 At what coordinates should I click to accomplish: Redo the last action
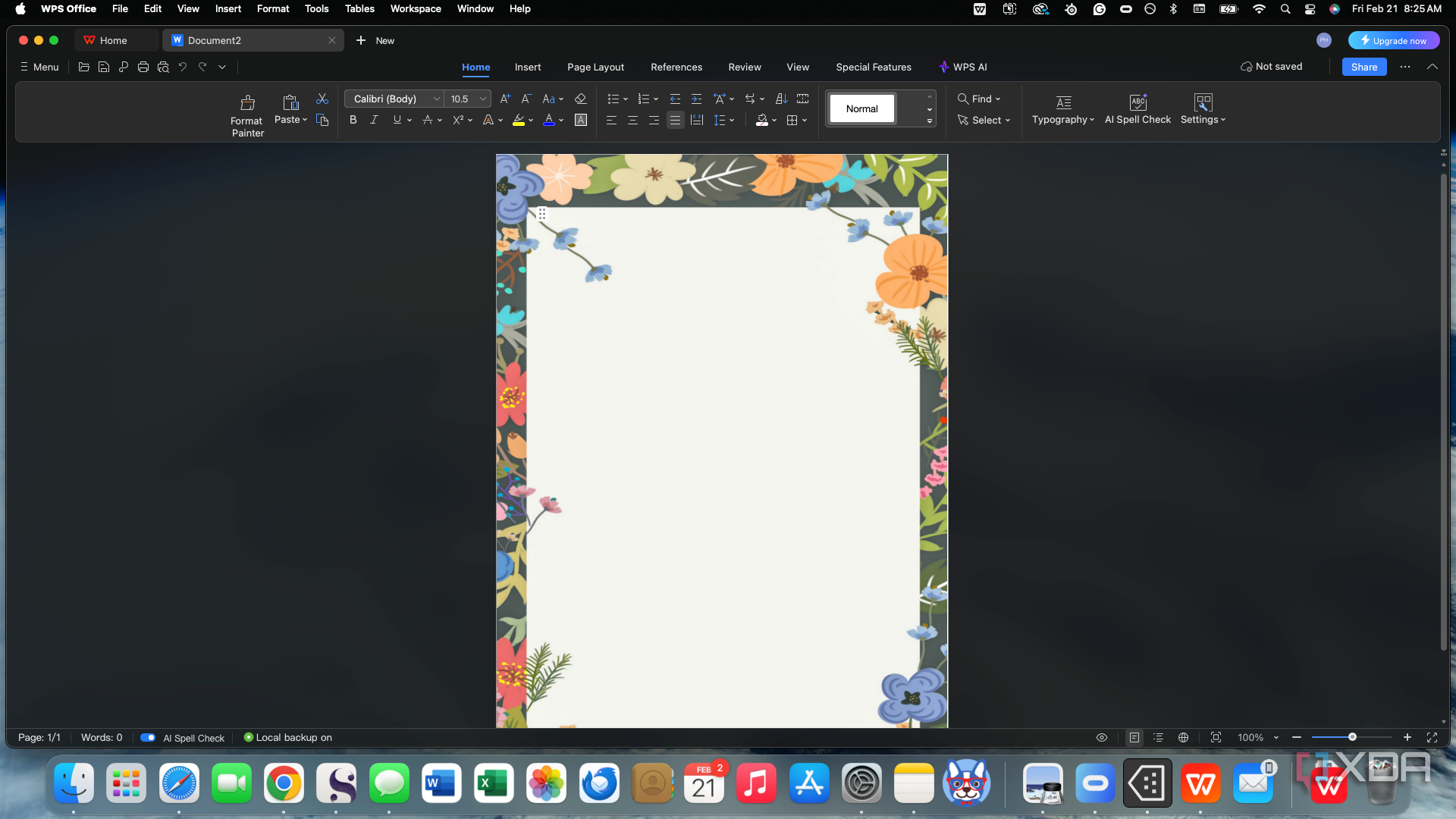202,67
